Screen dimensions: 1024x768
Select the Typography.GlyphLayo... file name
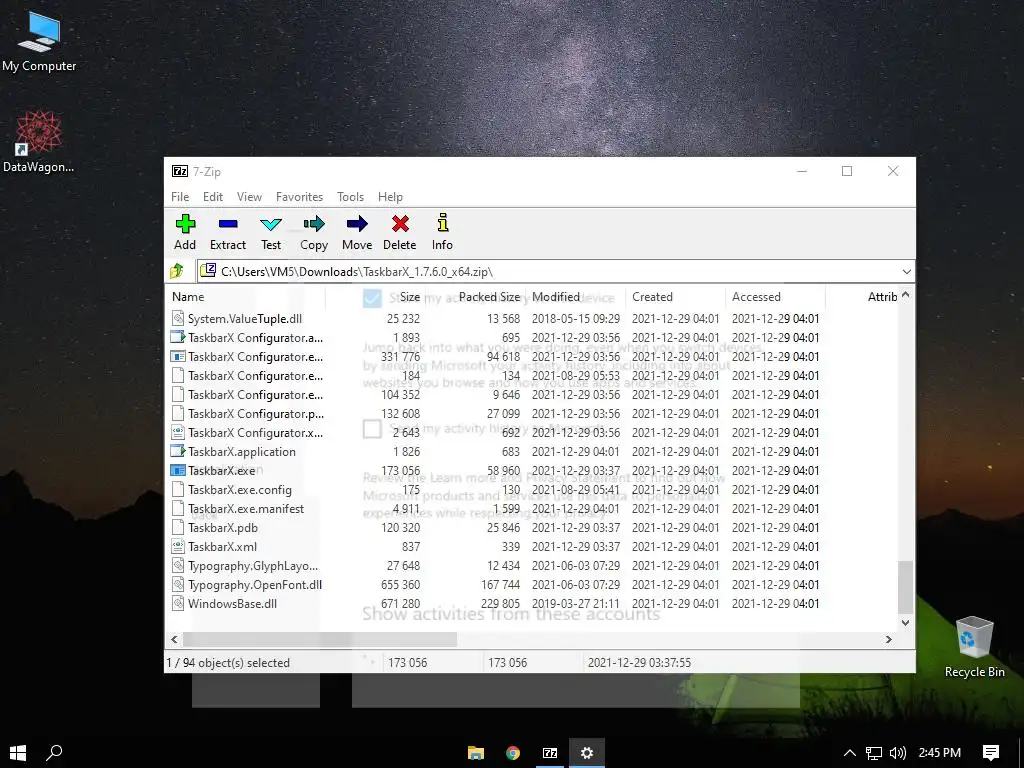click(253, 565)
